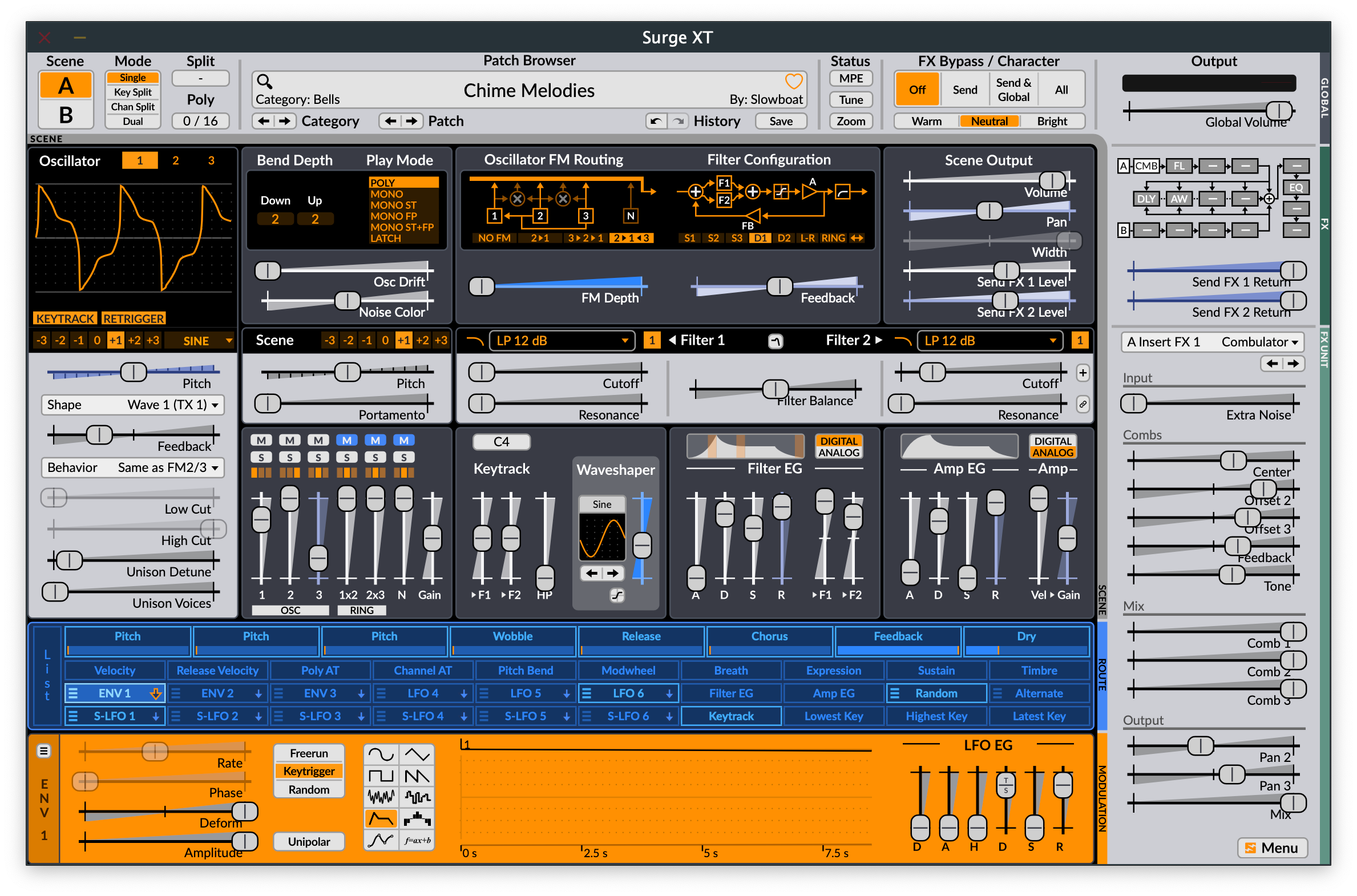Click the filter resonance link icon
Viewport: 1357px width, 896px height.
pos(1082,405)
